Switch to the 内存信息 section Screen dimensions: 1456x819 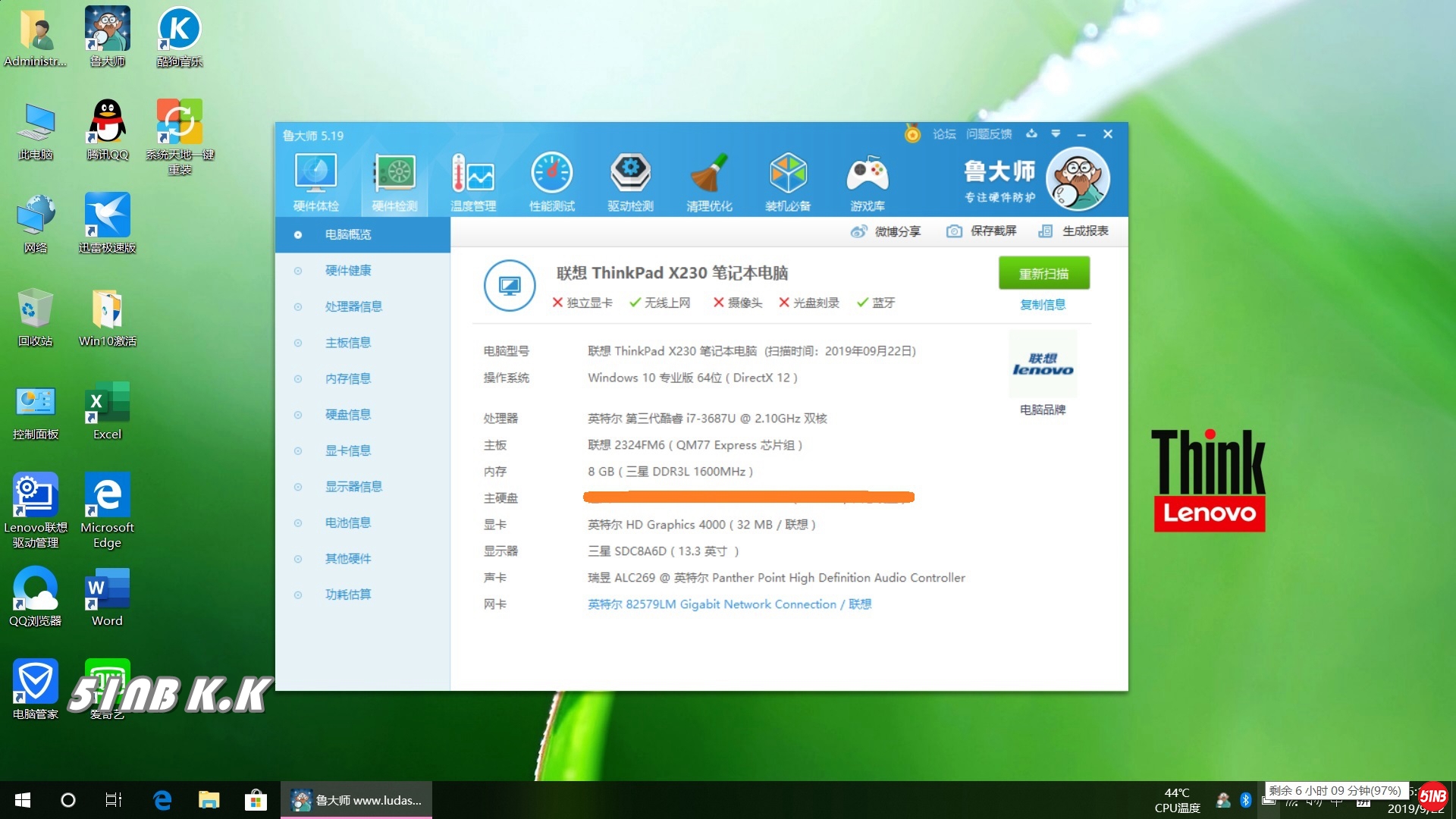tap(348, 378)
